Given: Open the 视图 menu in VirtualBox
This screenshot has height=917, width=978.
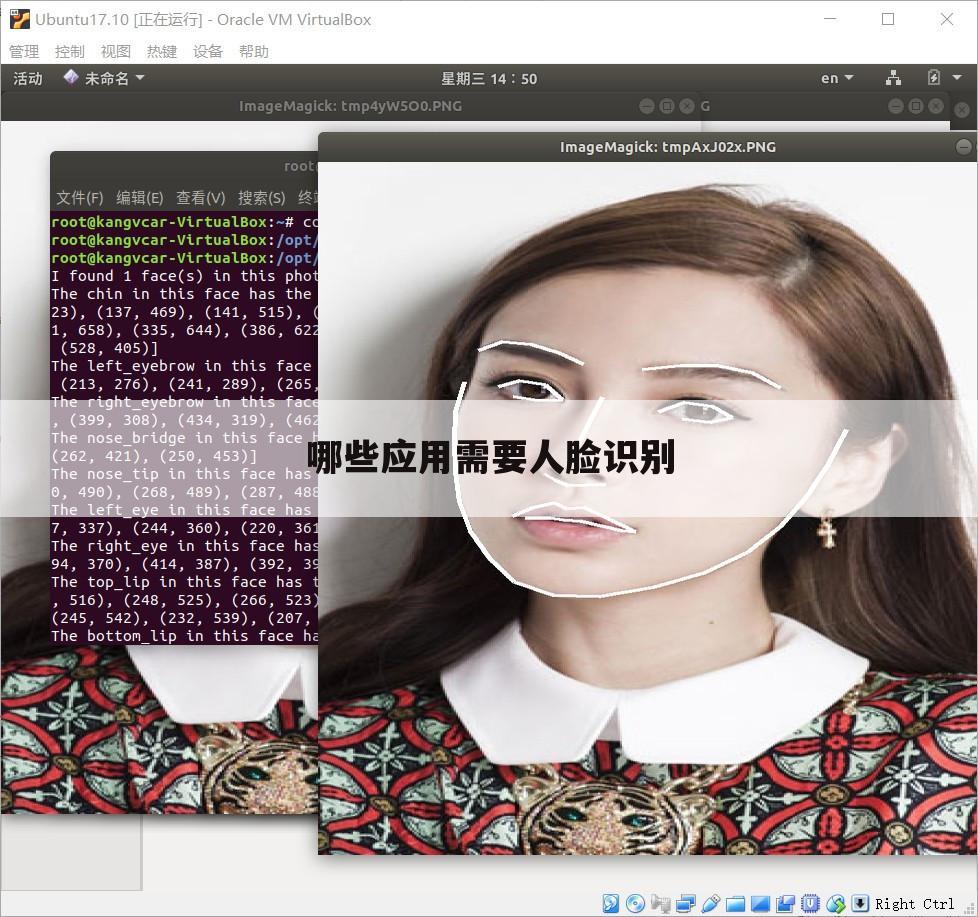Looking at the screenshot, I should tap(115, 51).
